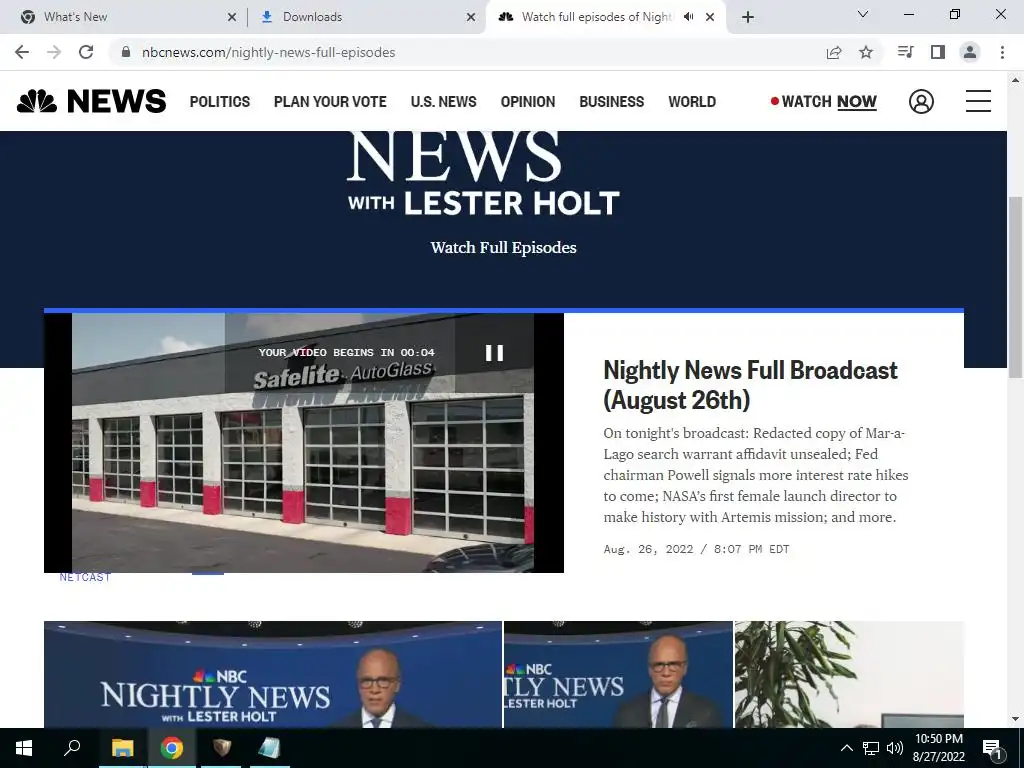Open the Business section
This screenshot has width=1024, height=768.
click(x=611, y=102)
